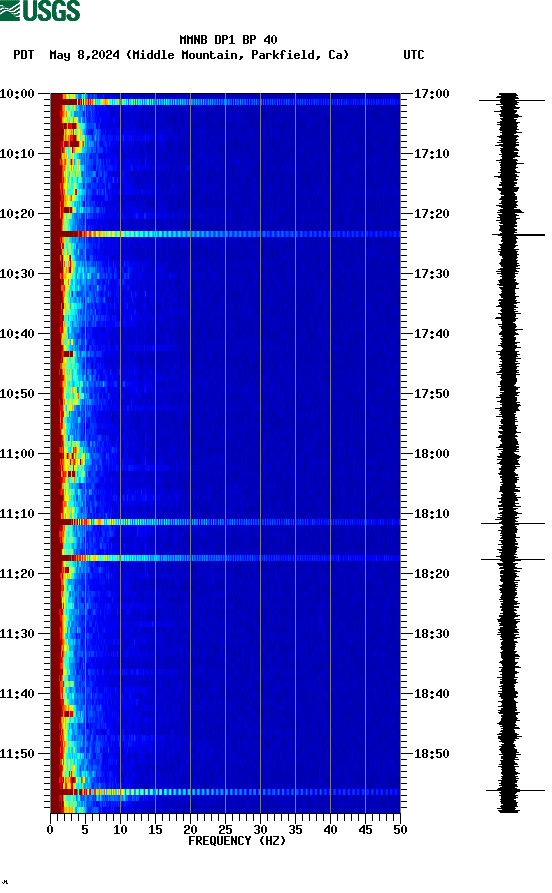The width and height of the screenshot is (552, 893).
Task: Click the 'FREQUENCY (HZ)' axis label
Action: click(x=237, y=841)
